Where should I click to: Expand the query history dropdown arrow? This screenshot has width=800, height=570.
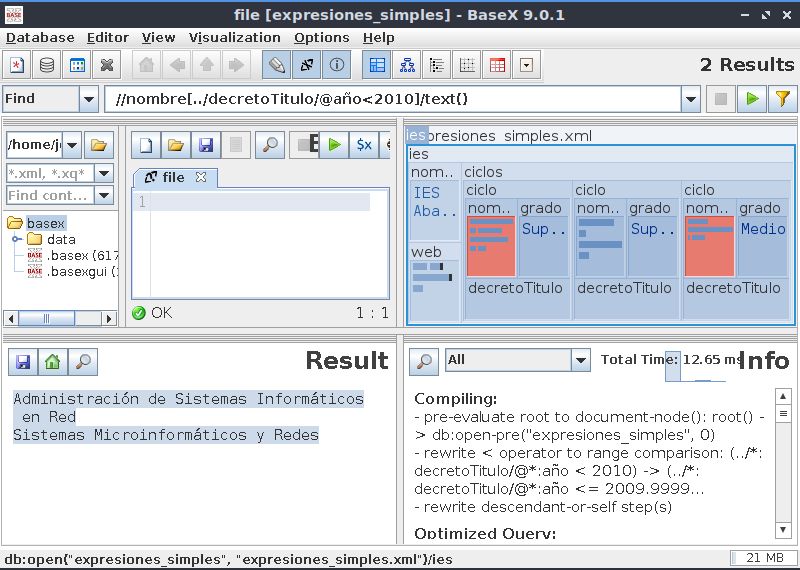pos(690,99)
